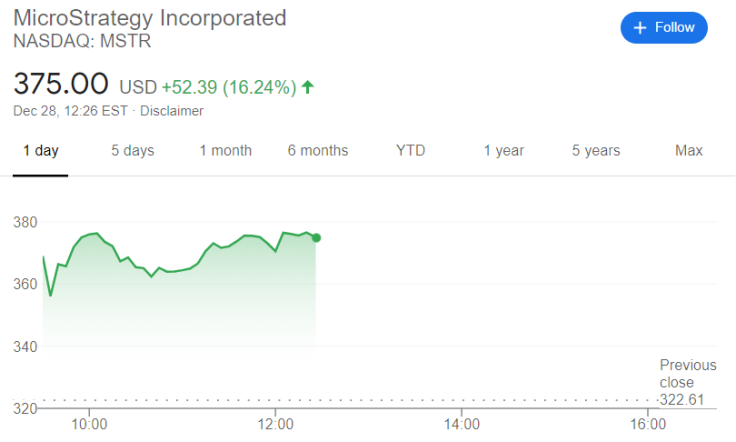Image resolution: width=736 pixels, height=442 pixels.
Task: Click the green up arrow beside percentage
Action: 308,87
